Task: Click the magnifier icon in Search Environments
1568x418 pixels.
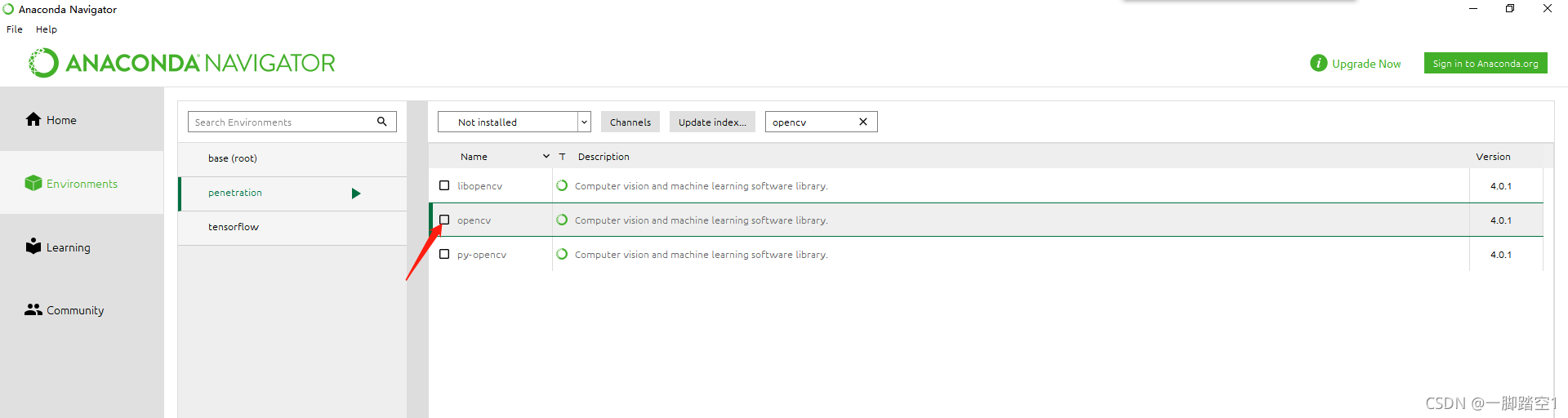Action: (x=381, y=122)
